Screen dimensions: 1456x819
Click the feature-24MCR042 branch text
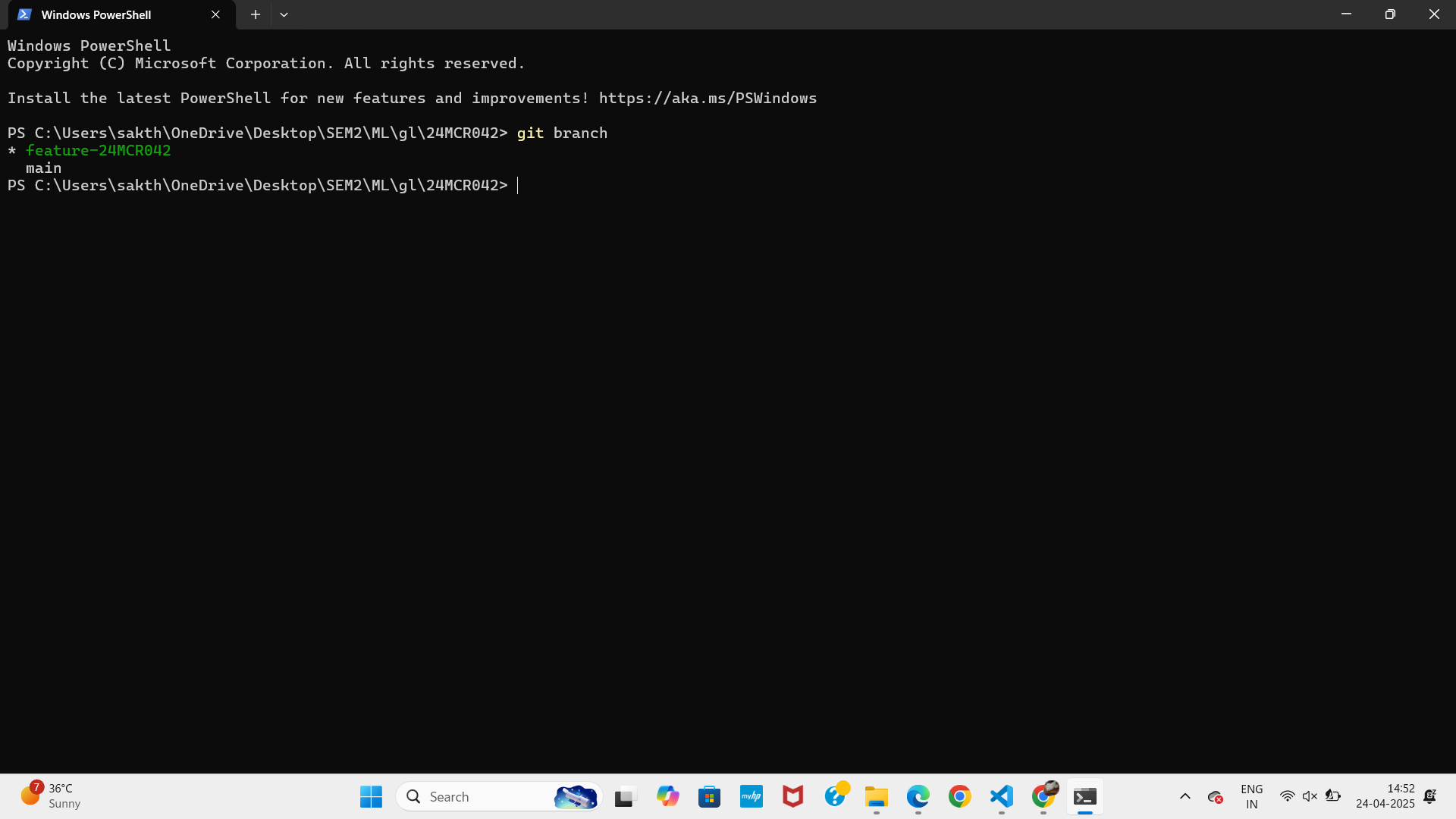click(x=99, y=150)
